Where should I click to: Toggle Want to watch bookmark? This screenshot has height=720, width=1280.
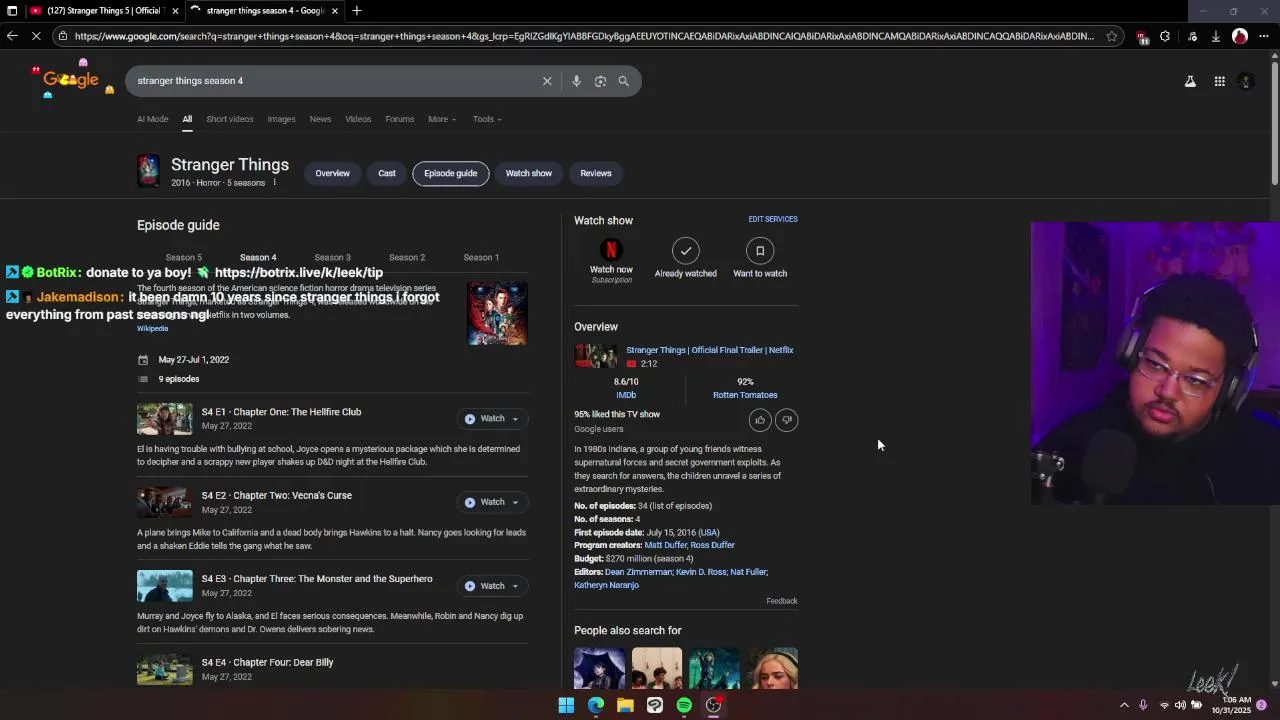[x=760, y=250]
